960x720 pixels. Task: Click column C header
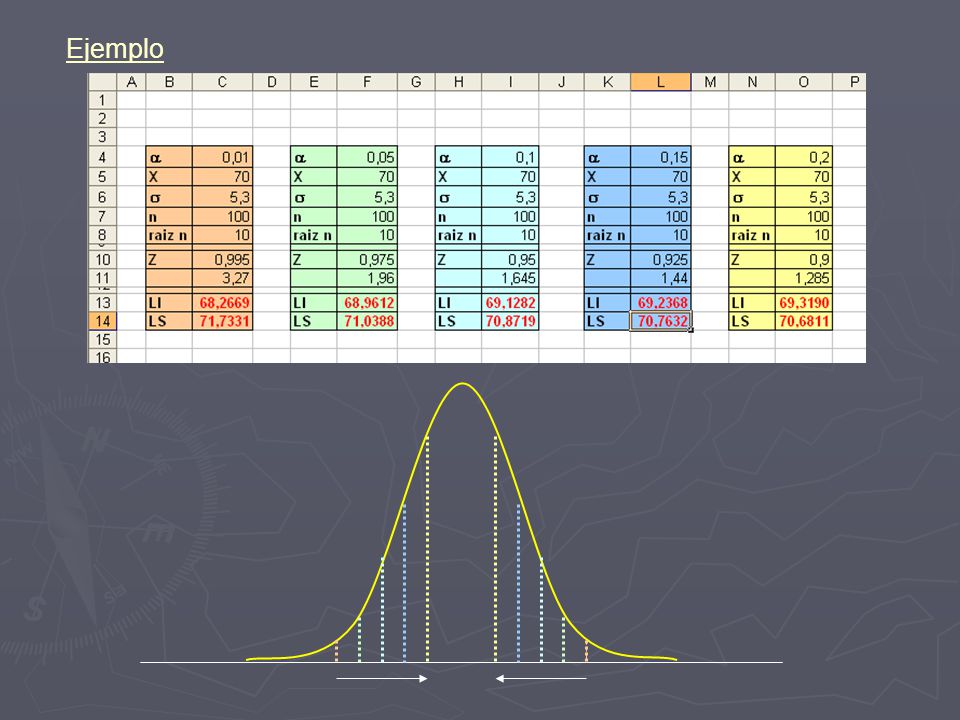(x=222, y=82)
